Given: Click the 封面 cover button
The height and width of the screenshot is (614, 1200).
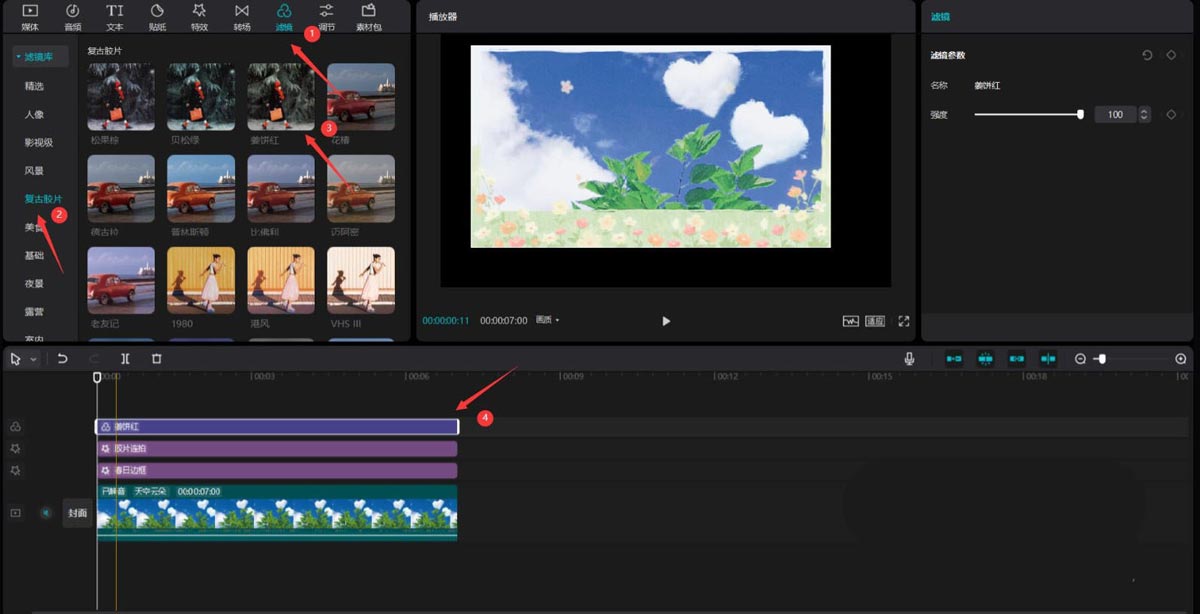Looking at the screenshot, I should 77,513.
